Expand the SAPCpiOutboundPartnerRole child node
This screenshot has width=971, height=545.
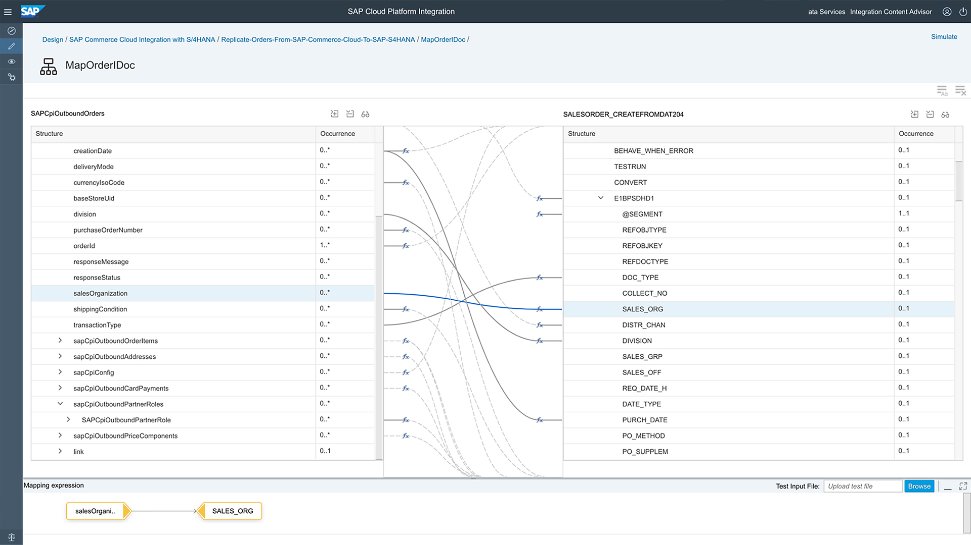pos(68,420)
